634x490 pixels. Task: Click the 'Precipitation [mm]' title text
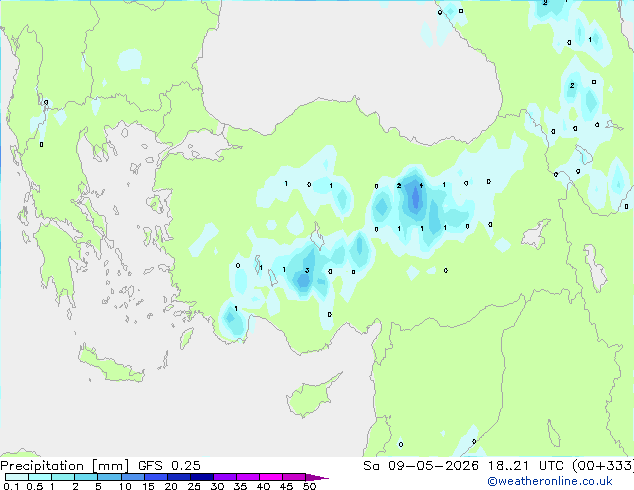coord(65,466)
